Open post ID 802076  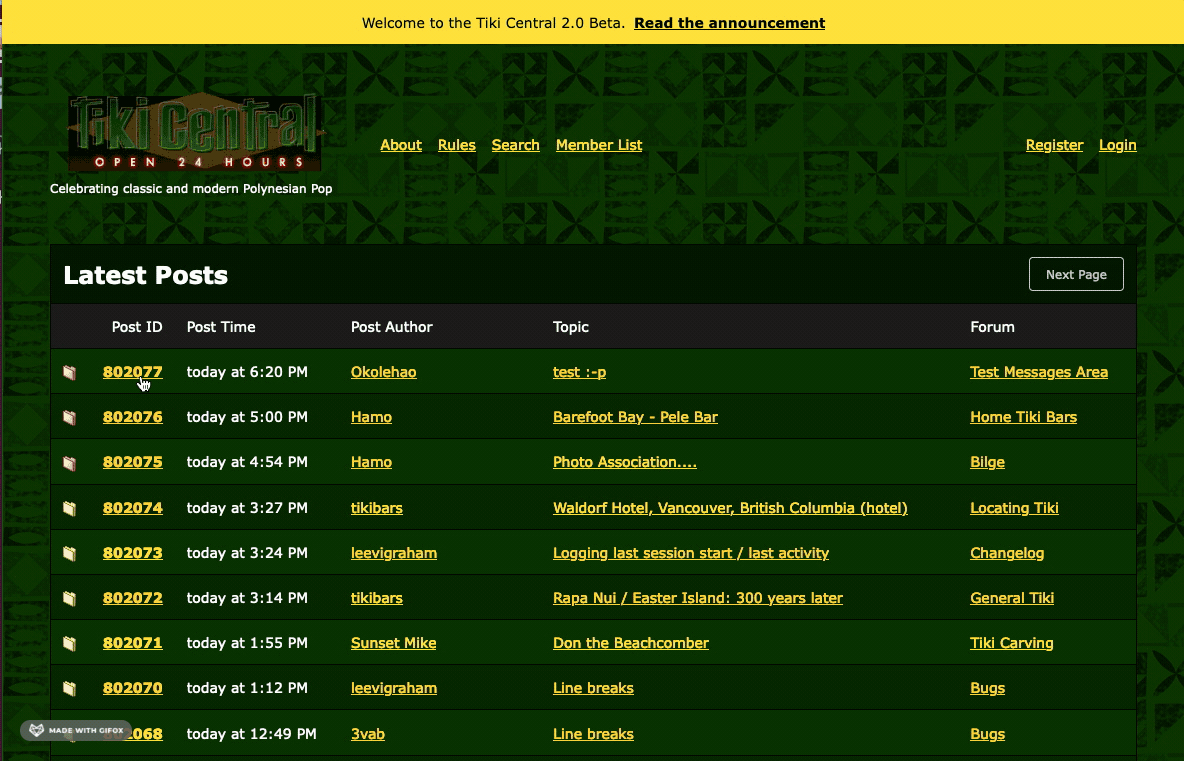coord(133,417)
